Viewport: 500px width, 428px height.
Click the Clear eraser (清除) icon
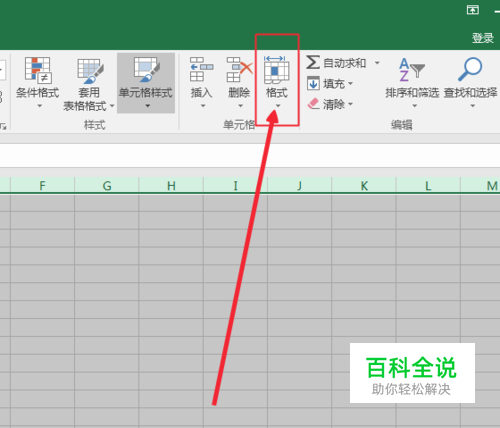tap(313, 104)
